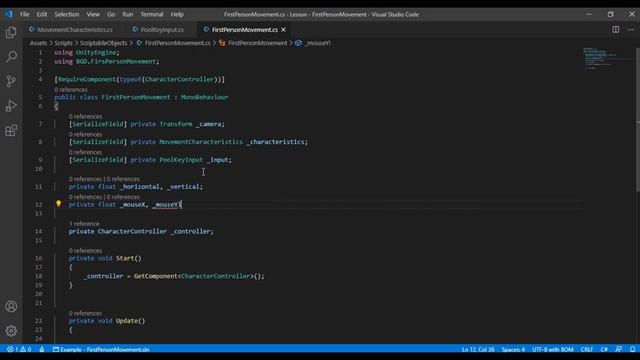The width and height of the screenshot is (640, 360).
Task: Open the Run menu
Action: (128, 14)
